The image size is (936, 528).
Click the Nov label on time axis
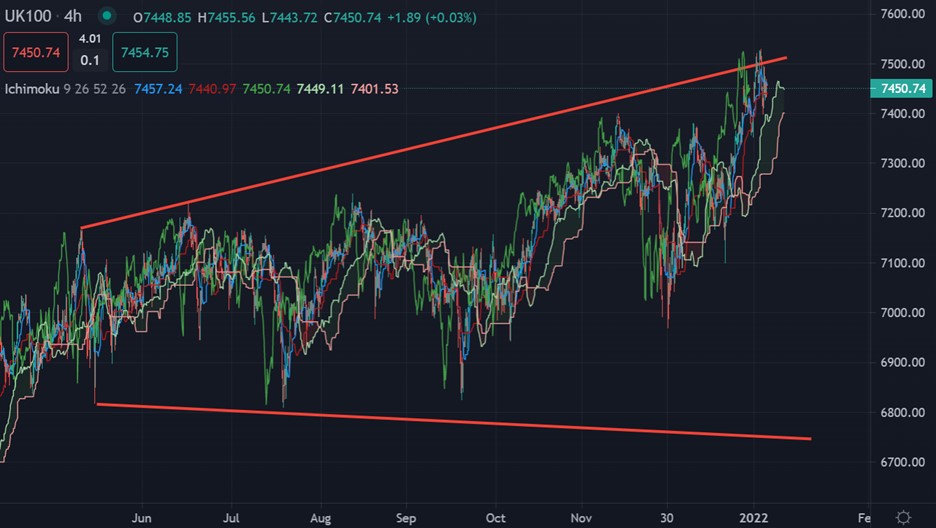coord(581,518)
